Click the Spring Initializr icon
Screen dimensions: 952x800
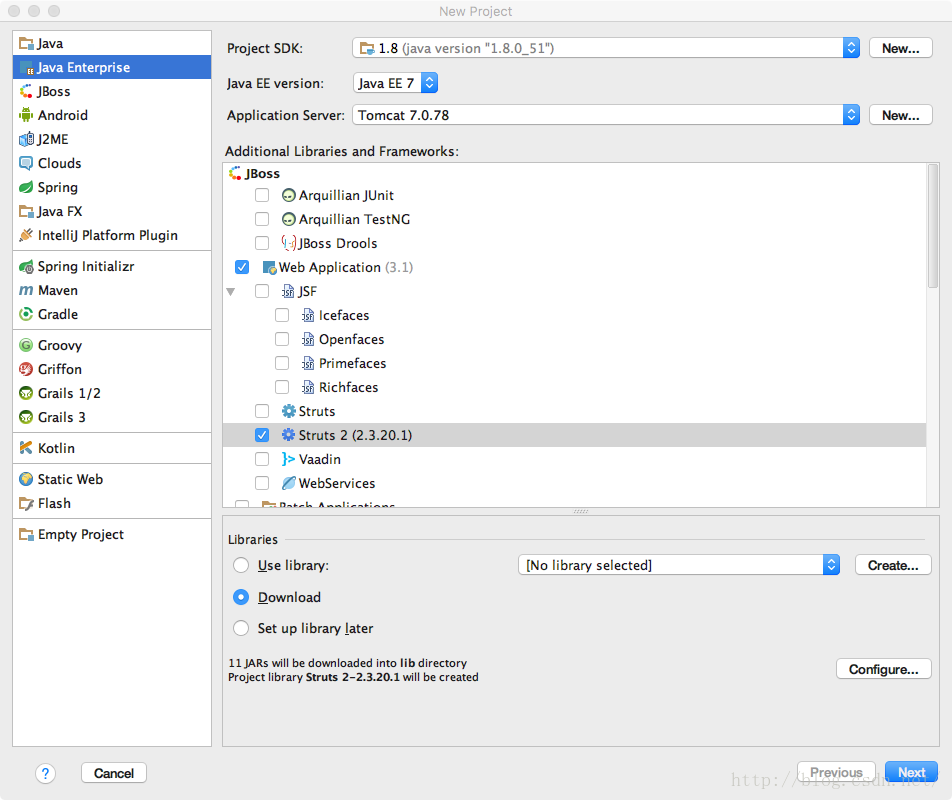[x=26, y=266]
